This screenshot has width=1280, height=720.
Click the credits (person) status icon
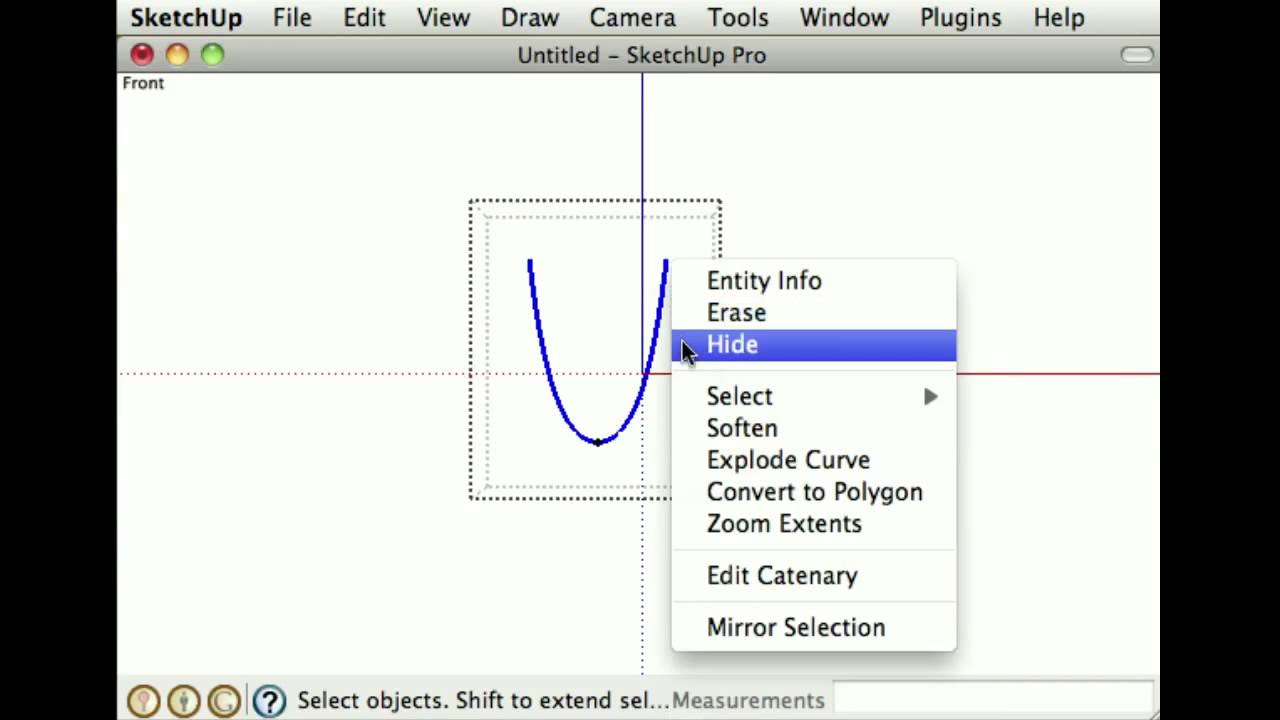[x=183, y=701]
